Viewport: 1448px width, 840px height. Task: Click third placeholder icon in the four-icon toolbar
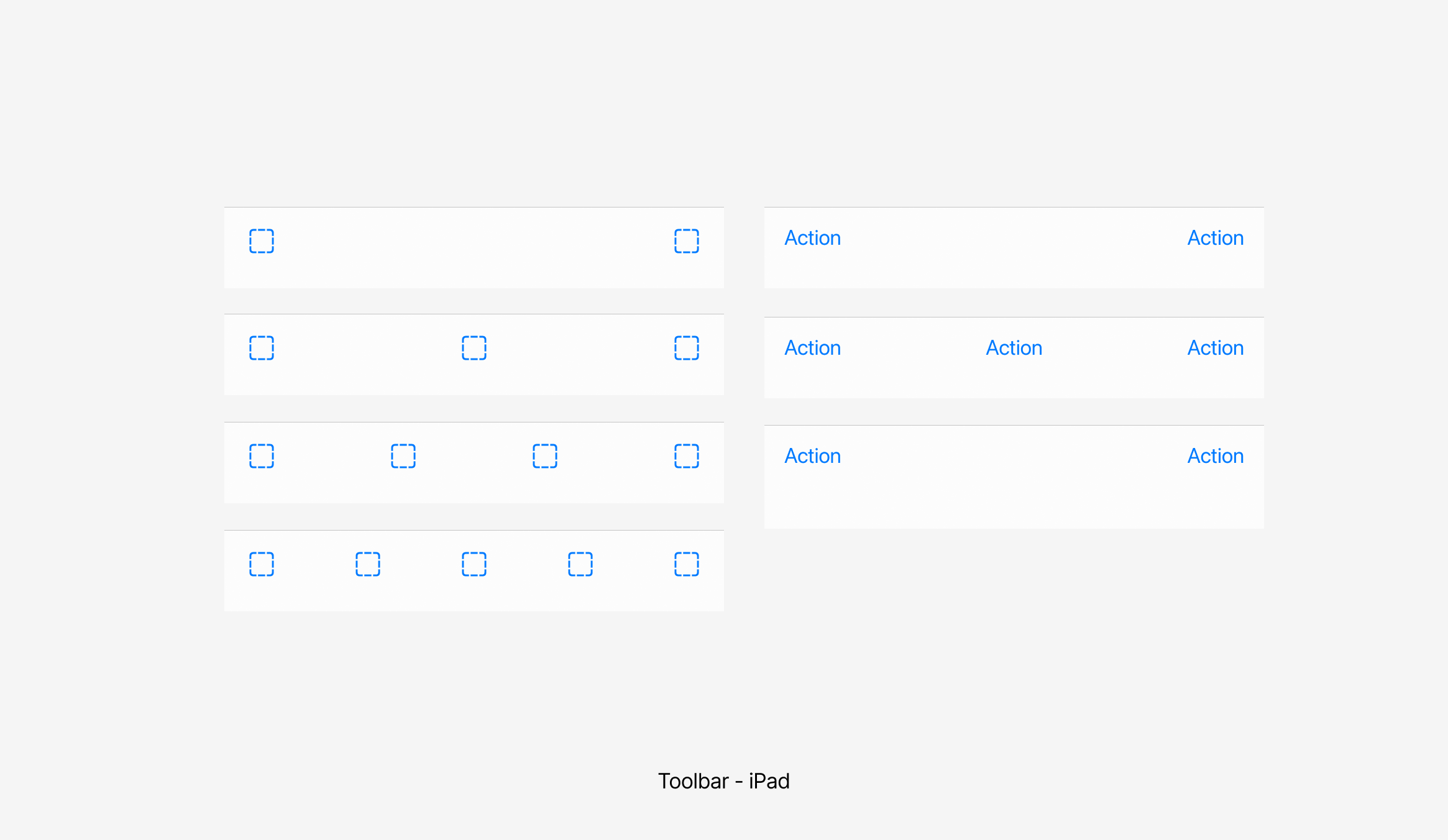click(545, 456)
